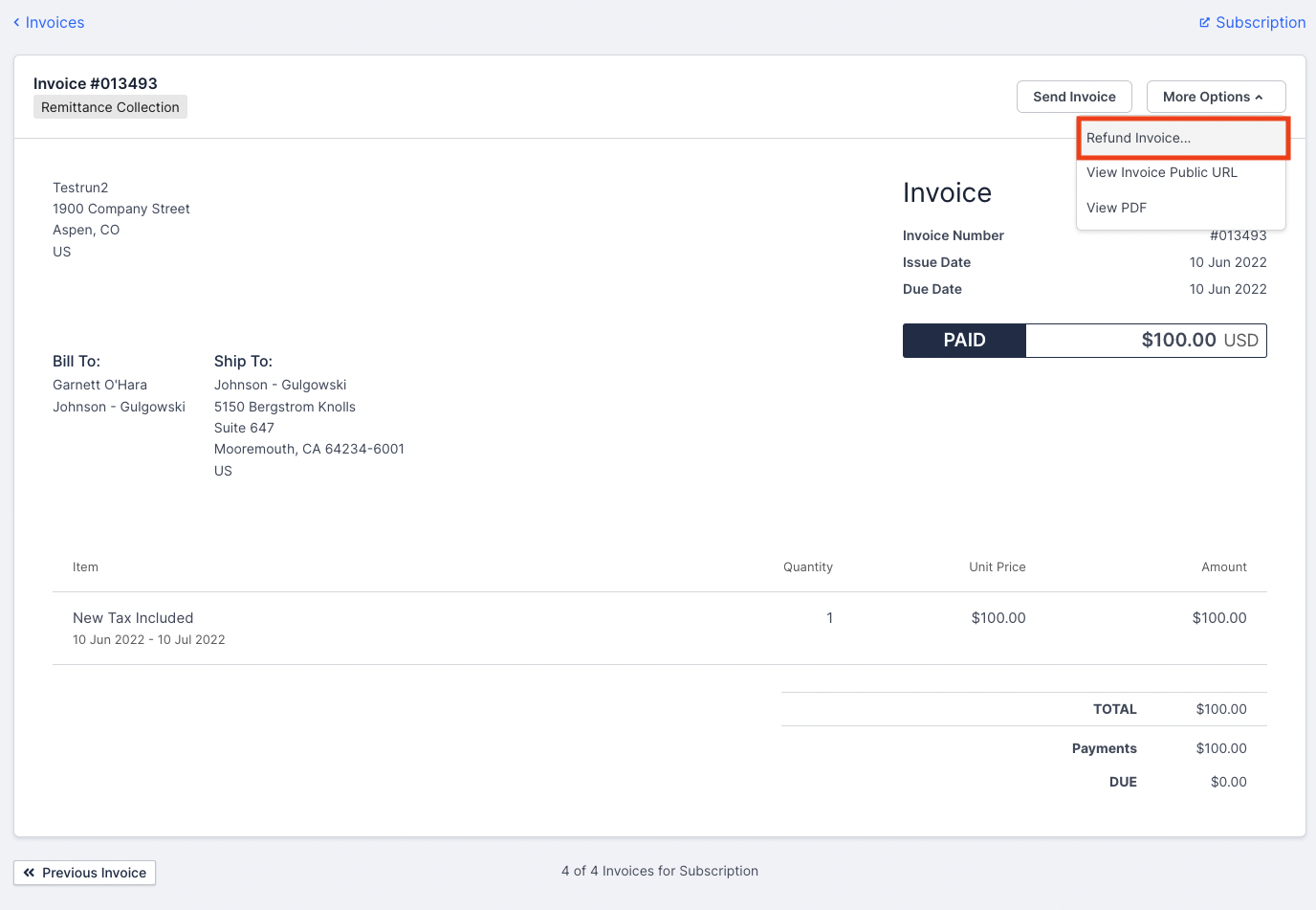Click the $100.00 USD amount display
The height and width of the screenshot is (910, 1316).
(1146, 340)
